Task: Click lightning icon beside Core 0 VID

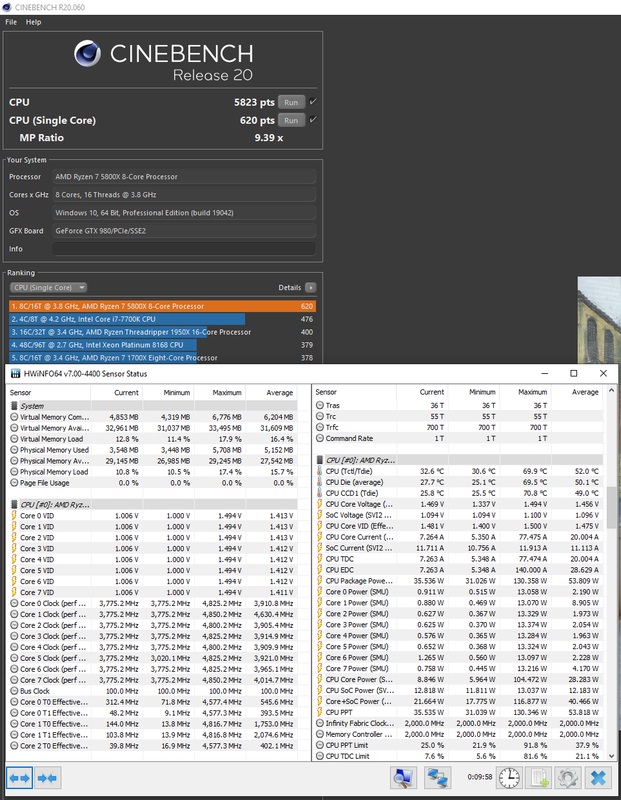Action: 14,516
